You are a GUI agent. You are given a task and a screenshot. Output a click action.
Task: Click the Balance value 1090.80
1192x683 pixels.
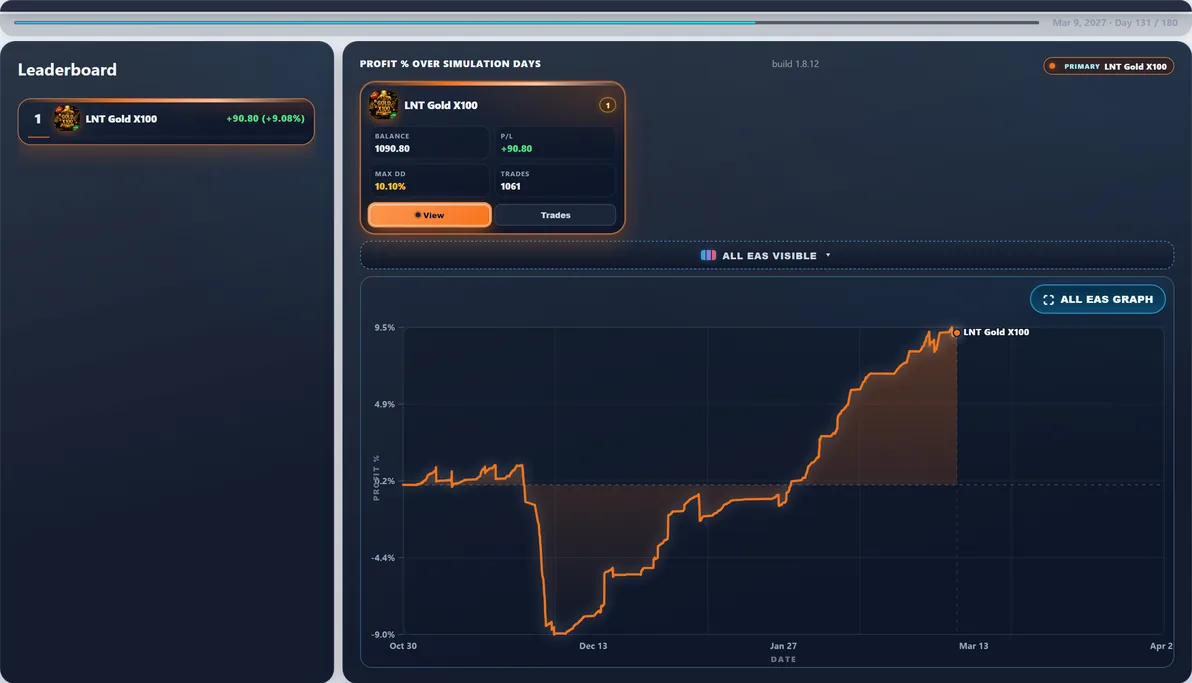pos(392,149)
